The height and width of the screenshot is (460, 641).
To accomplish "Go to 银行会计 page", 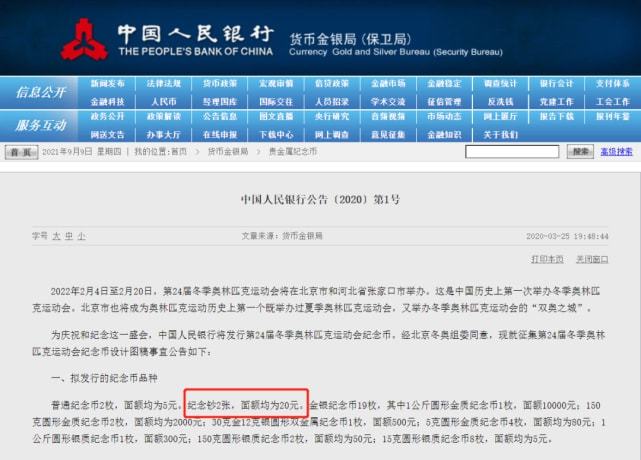I will coord(556,84).
